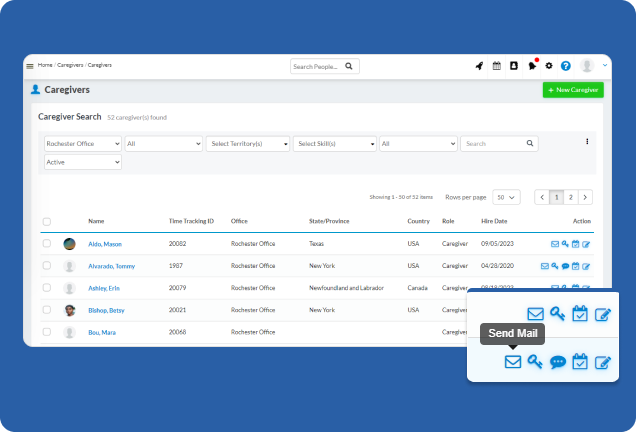Viewport: 636px width, 432px height.
Task: Click the green New Caregiver button
Action: [573, 90]
